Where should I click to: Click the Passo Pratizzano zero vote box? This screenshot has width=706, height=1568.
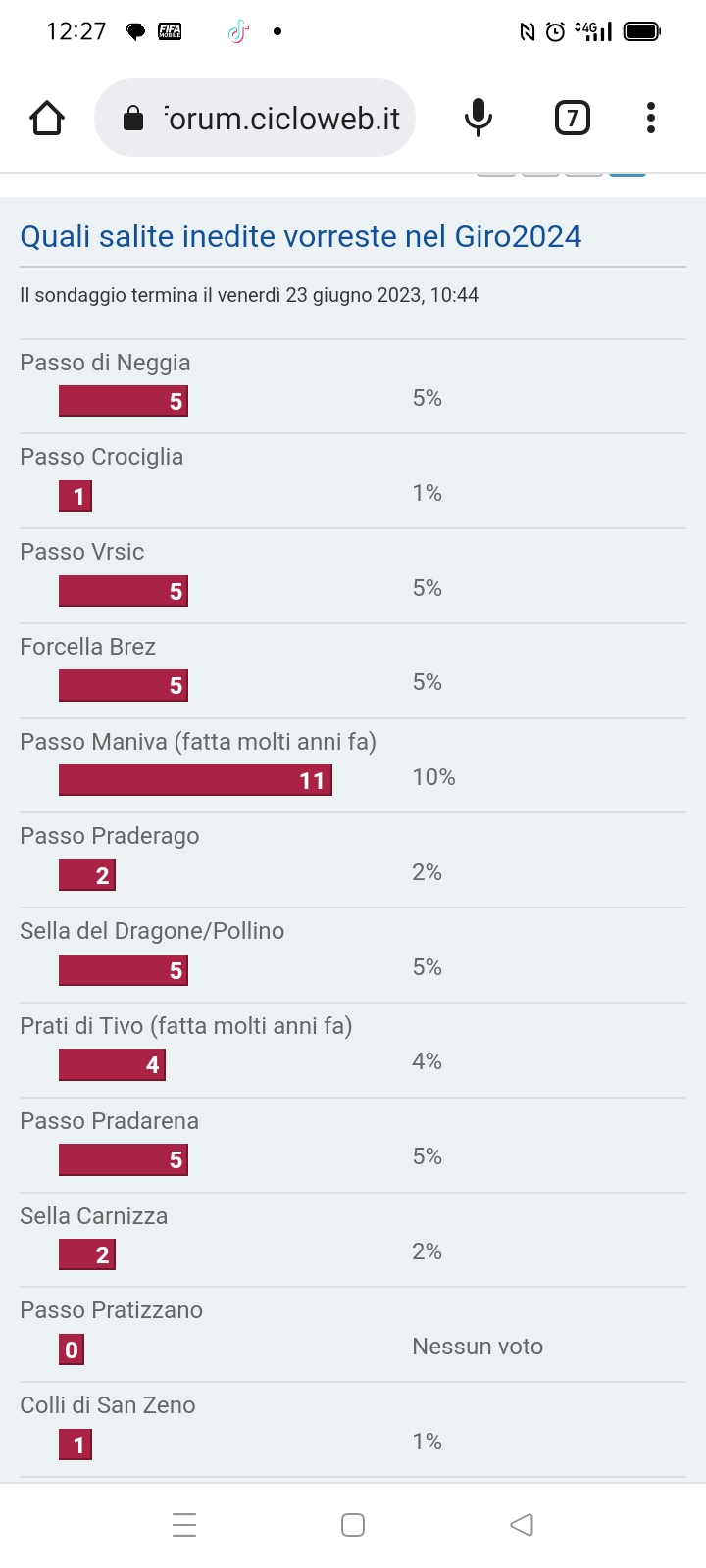(x=72, y=1349)
